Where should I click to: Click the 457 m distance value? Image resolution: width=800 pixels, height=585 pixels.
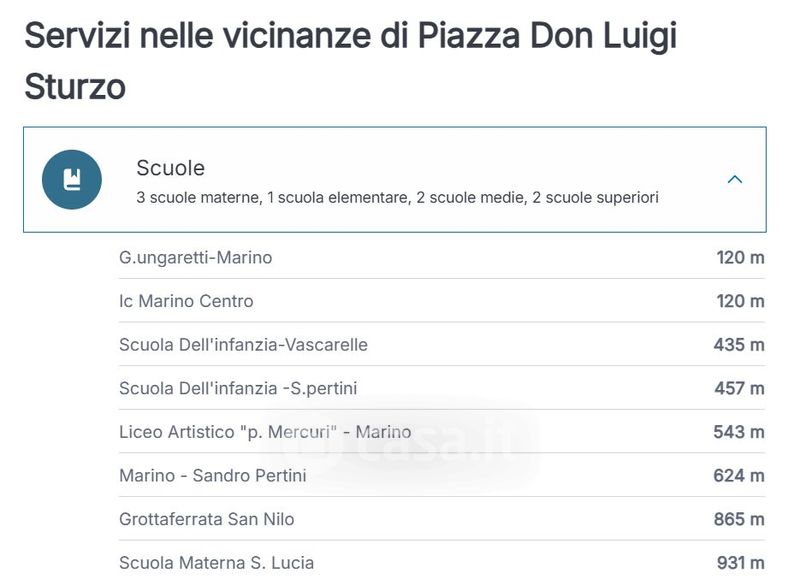[x=739, y=388]
